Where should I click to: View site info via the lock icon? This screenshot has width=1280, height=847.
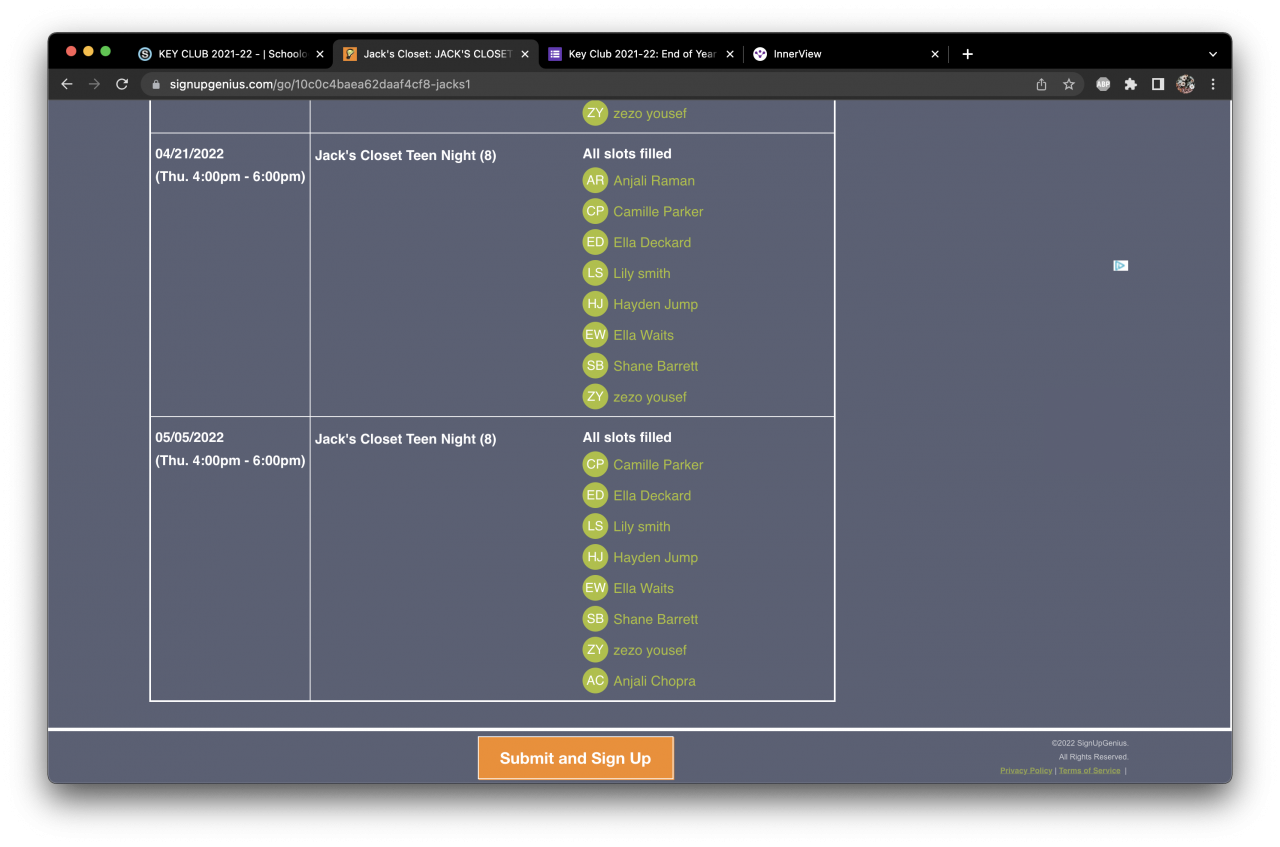(156, 84)
